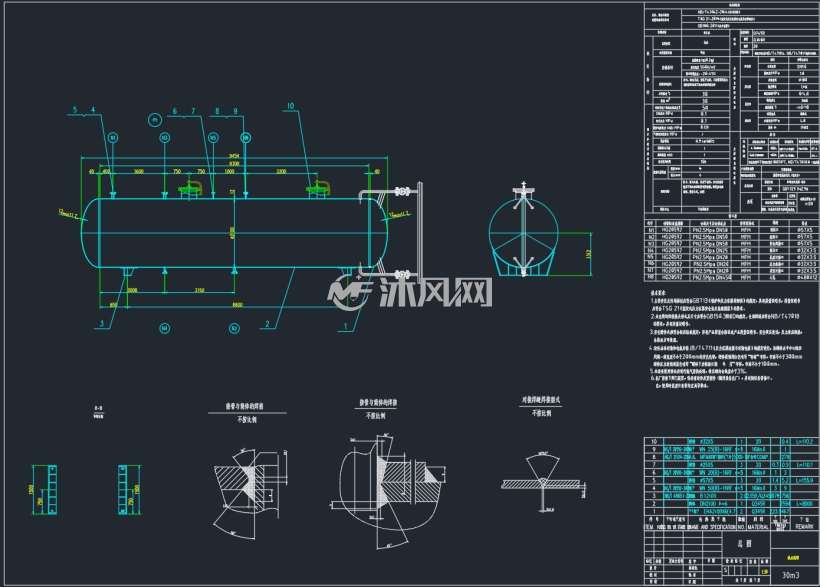Viewport: 820px width, 587px height.
Task: Select part callout number 1 below the tank
Action: click(x=345, y=326)
